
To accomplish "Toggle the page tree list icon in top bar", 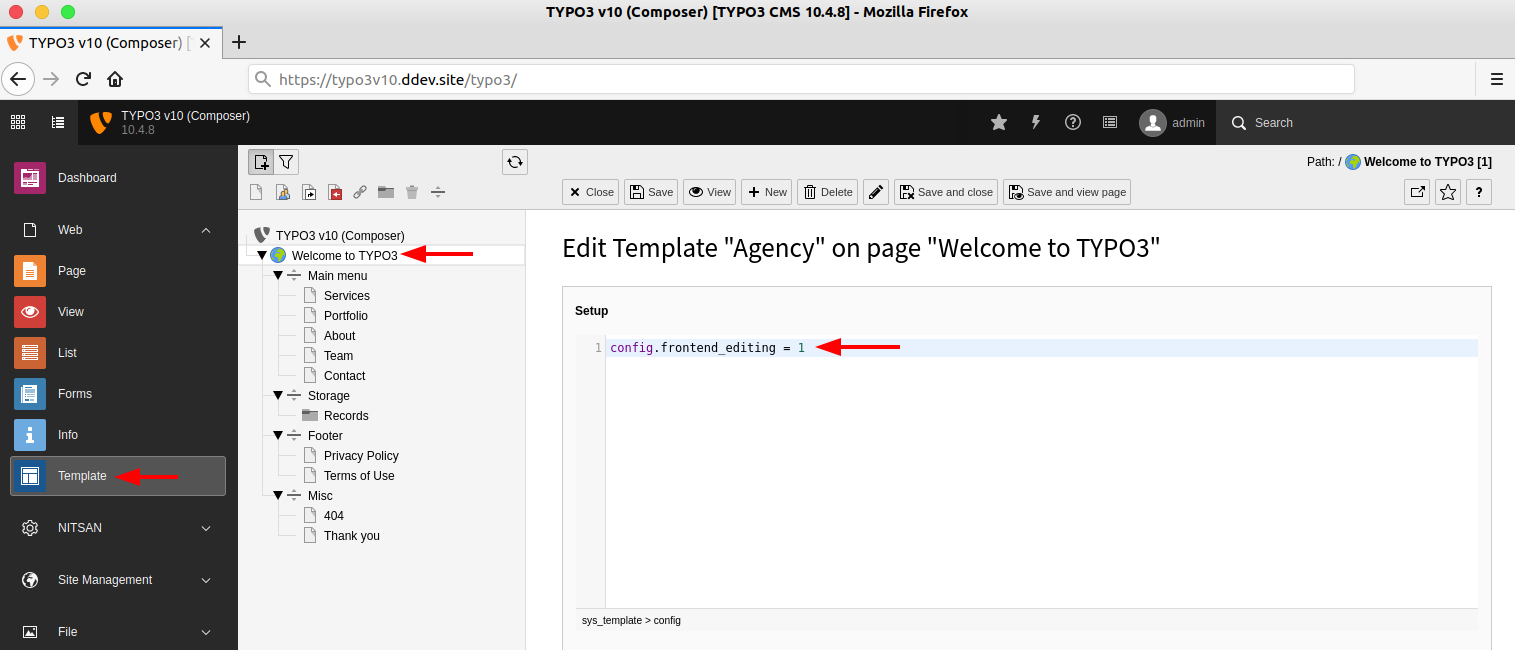I will [58, 122].
